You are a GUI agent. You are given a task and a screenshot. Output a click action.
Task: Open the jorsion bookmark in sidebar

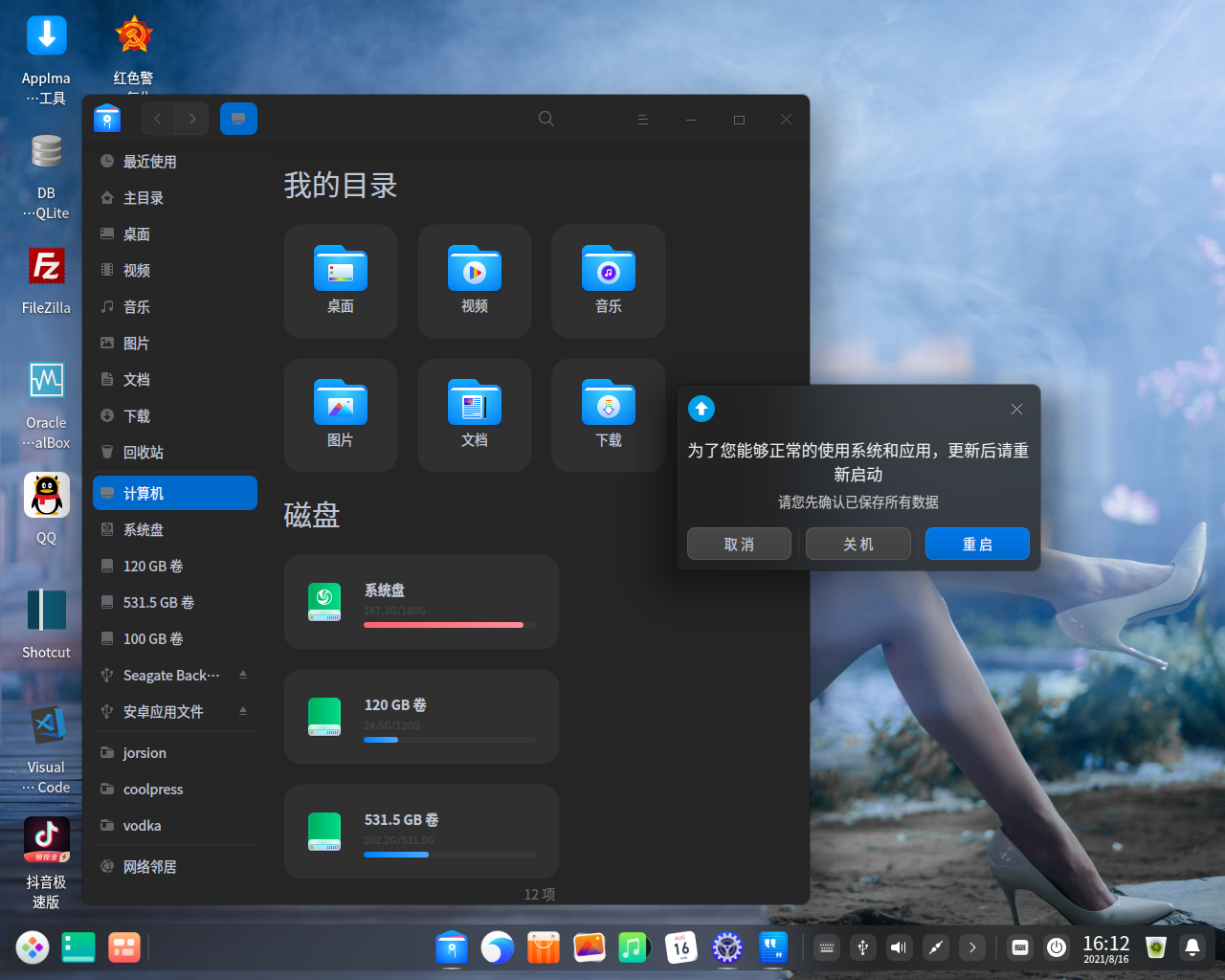[175, 753]
